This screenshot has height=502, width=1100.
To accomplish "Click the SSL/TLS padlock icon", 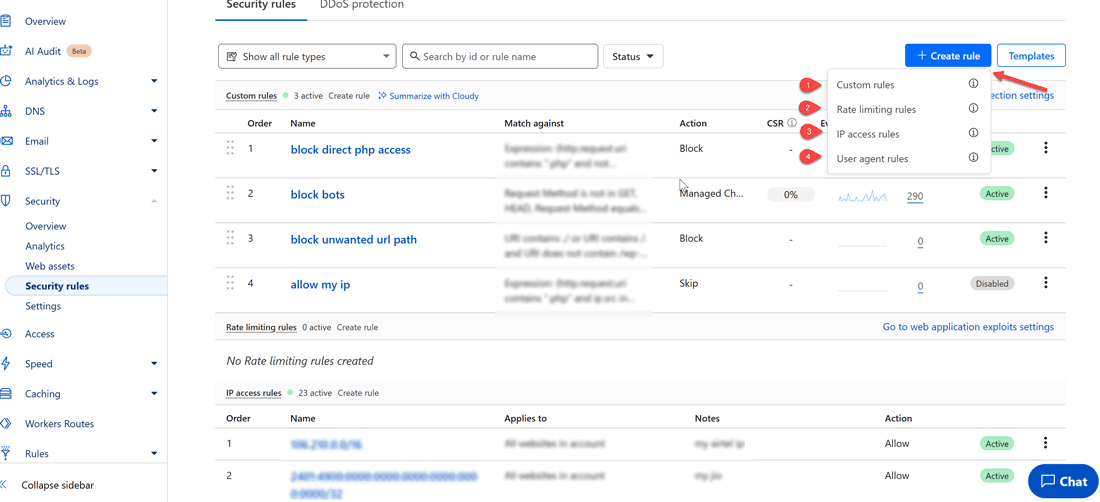I will click(6, 171).
